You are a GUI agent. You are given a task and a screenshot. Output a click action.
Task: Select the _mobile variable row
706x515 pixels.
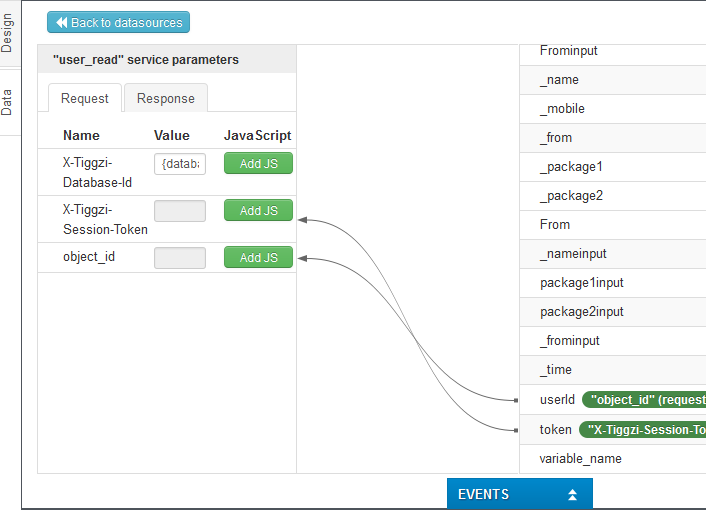pos(562,109)
